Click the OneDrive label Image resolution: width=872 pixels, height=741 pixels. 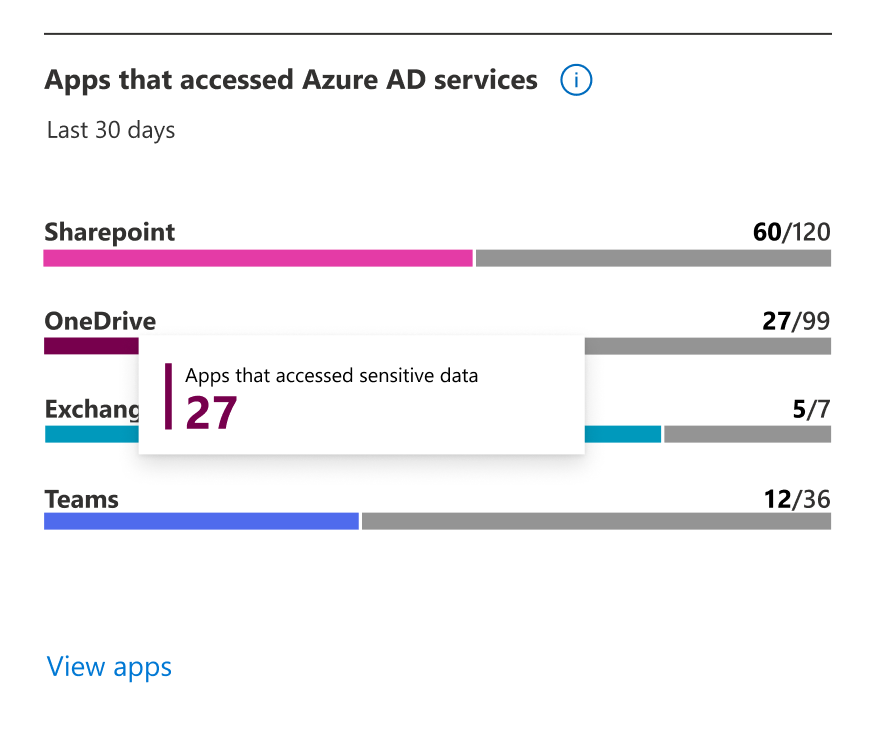point(100,321)
